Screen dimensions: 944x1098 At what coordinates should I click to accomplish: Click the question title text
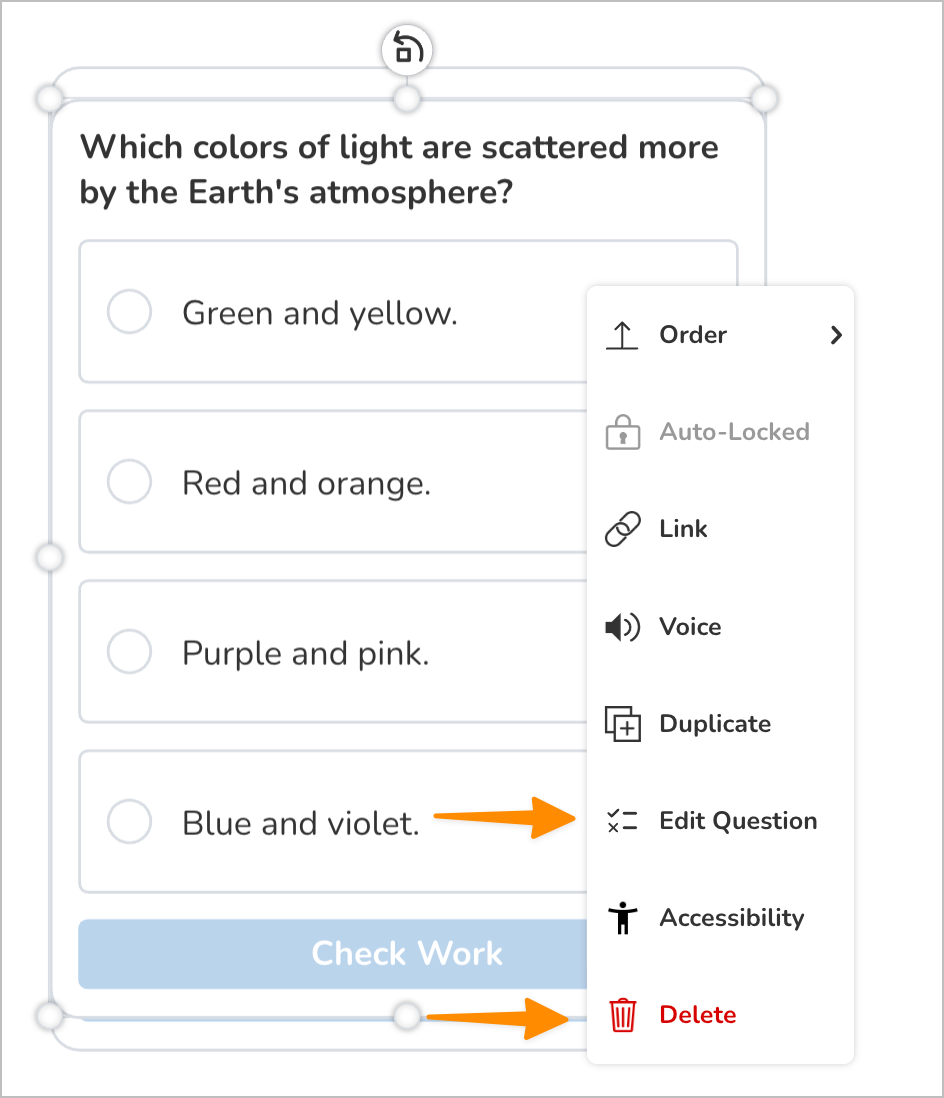click(x=399, y=169)
